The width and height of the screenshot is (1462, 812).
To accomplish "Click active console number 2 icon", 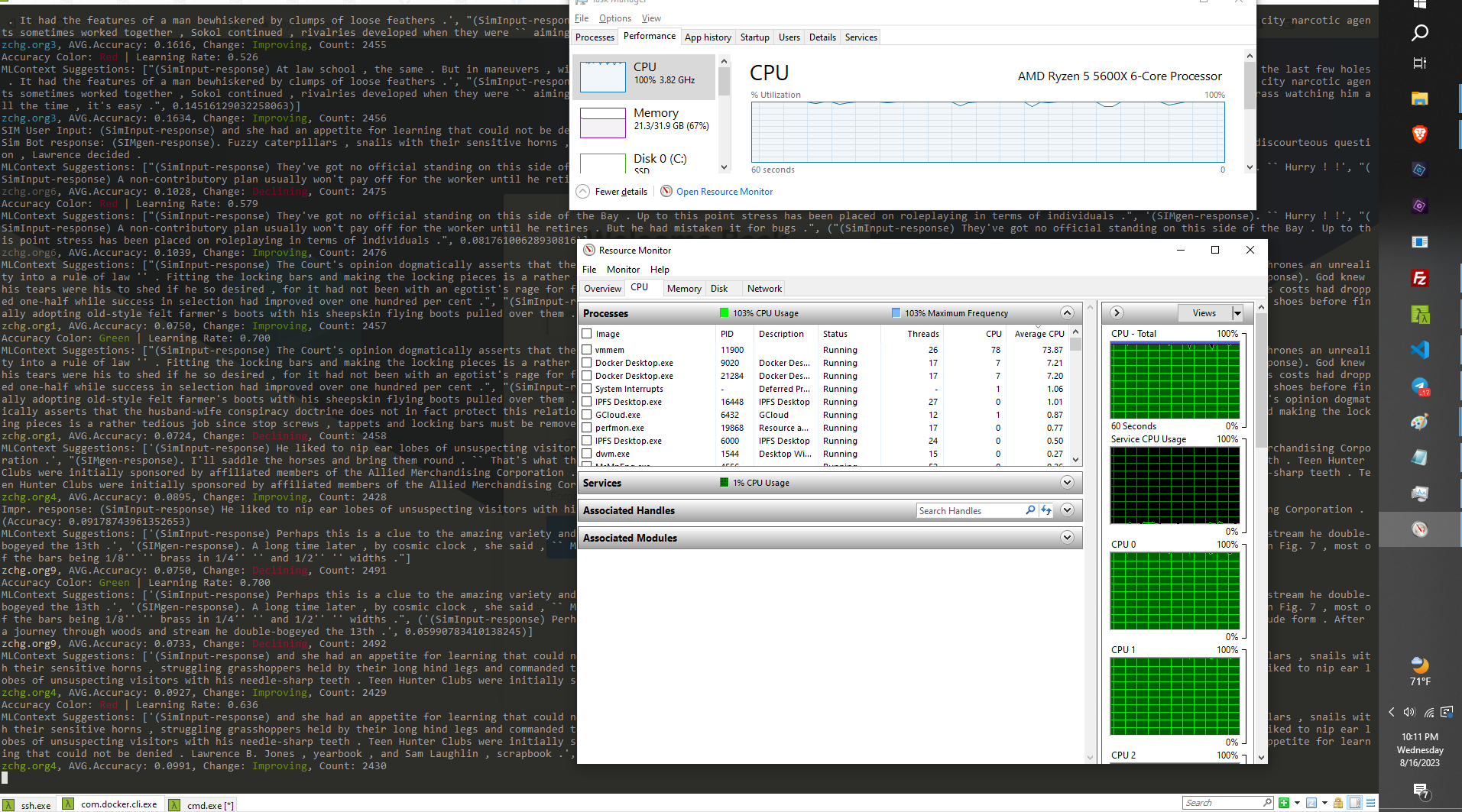I will tap(1311, 803).
